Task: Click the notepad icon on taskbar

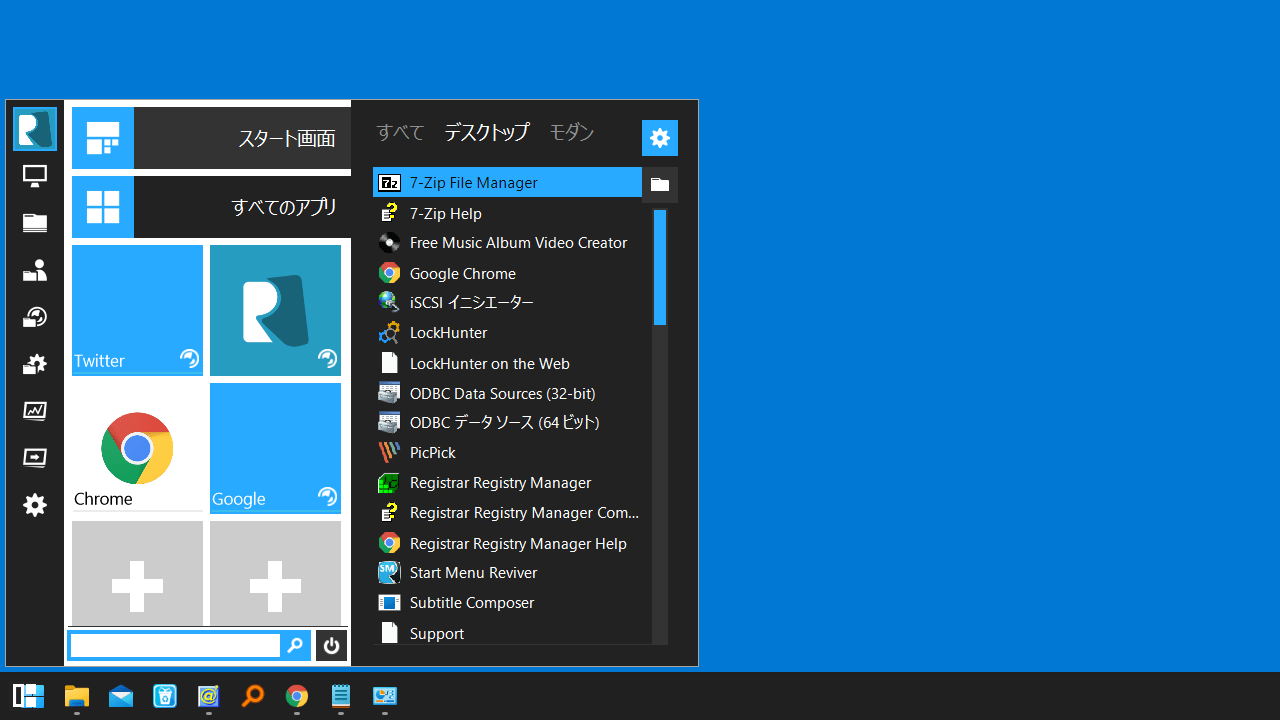Action: coord(341,696)
